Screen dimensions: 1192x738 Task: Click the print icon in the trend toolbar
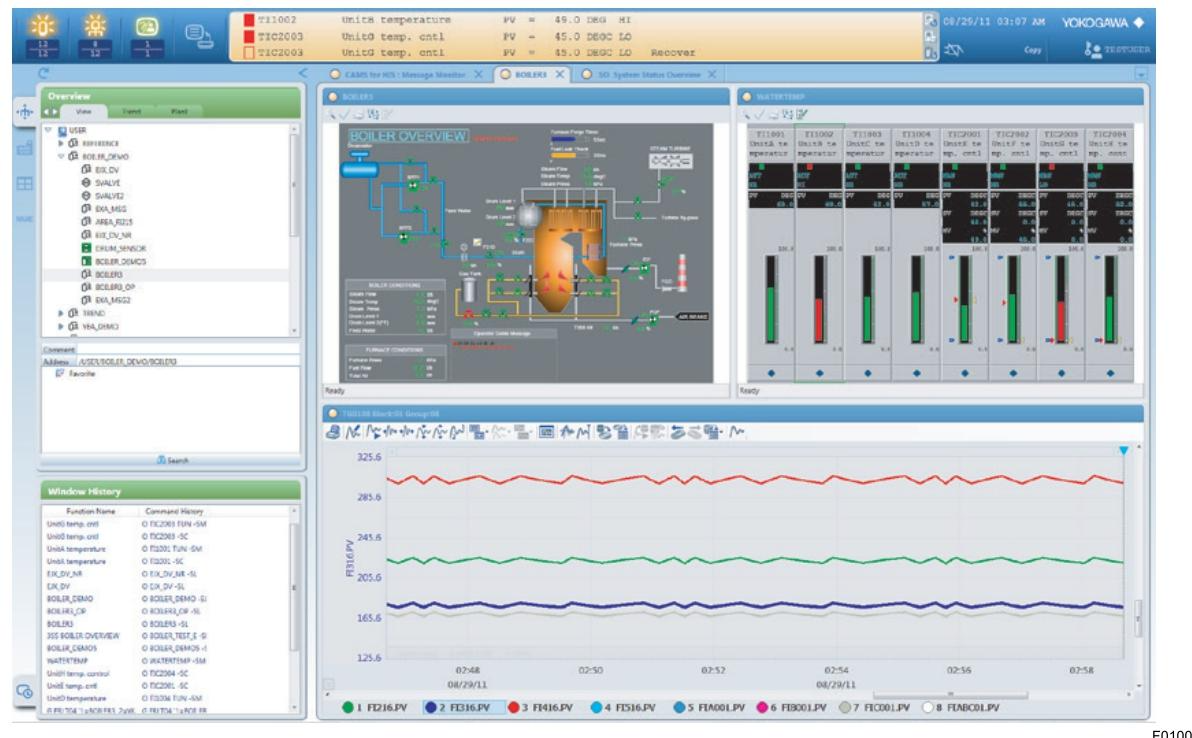click(x=333, y=432)
